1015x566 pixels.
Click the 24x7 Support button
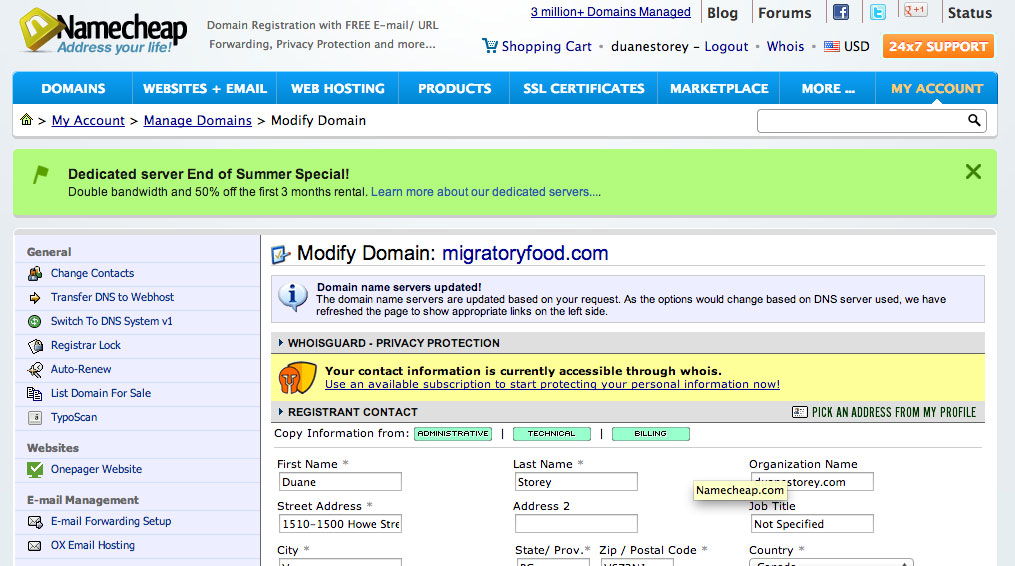938,47
